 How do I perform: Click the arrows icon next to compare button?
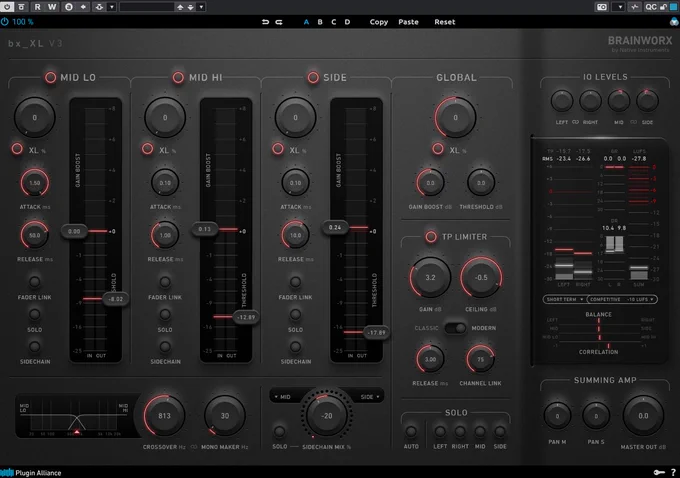(83, 7)
